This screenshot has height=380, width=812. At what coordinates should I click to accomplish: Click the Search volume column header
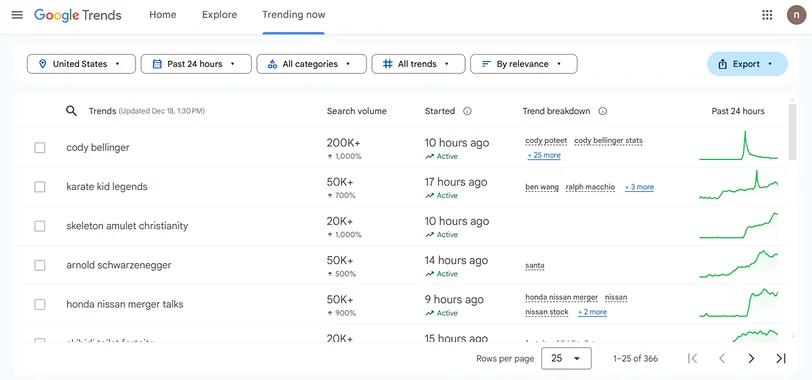pyautogui.click(x=356, y=111)
